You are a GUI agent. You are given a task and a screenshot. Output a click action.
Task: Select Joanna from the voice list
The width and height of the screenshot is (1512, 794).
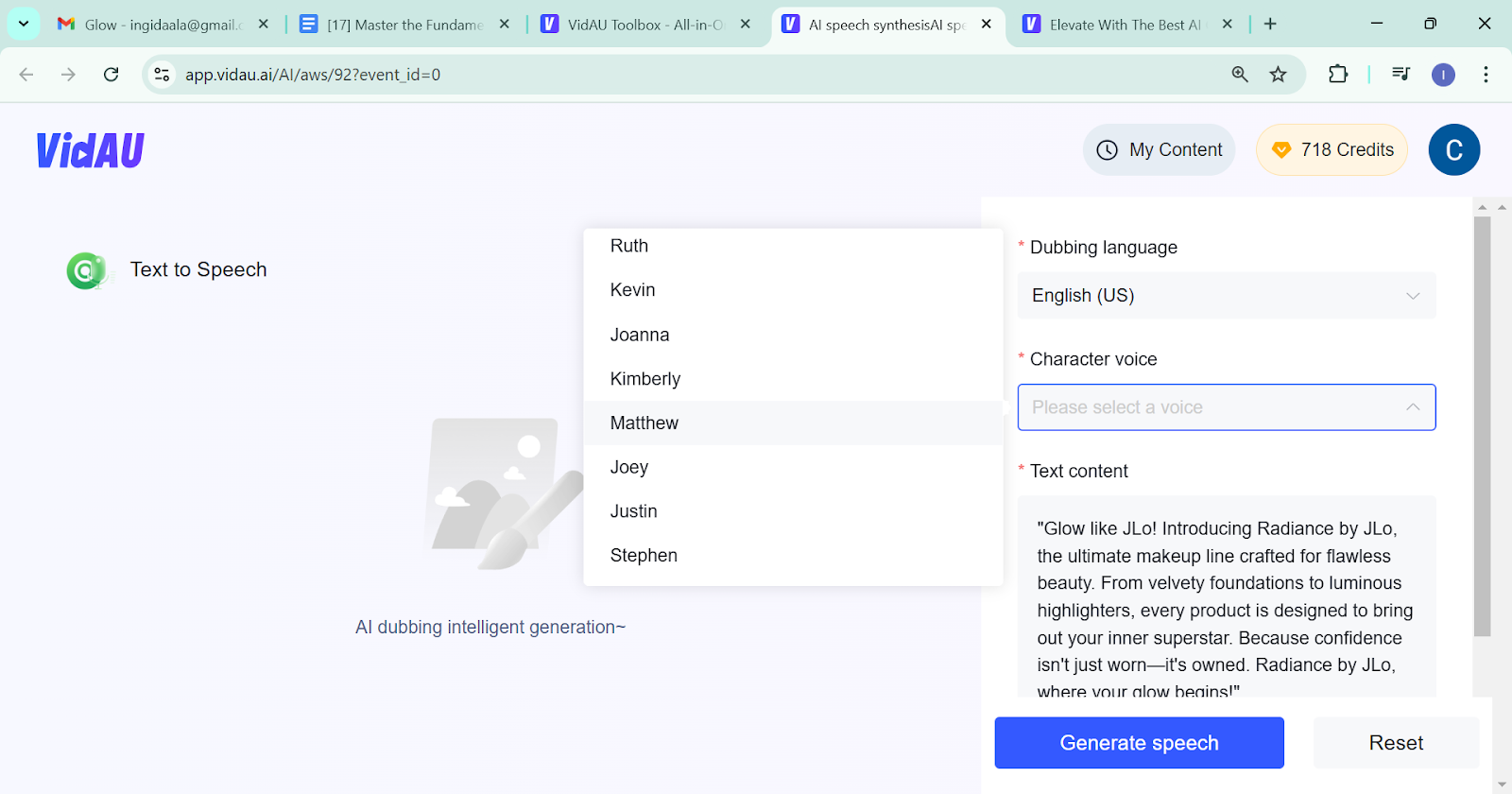(793, 335)
